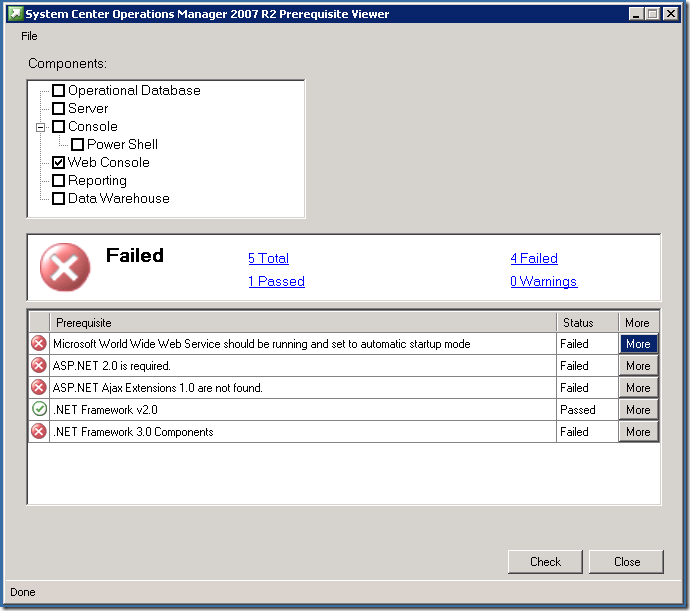The width and height of the screenshot is (690, 611).
Task: Open the 0 Warnings link
Action: [x=543, y=281]
